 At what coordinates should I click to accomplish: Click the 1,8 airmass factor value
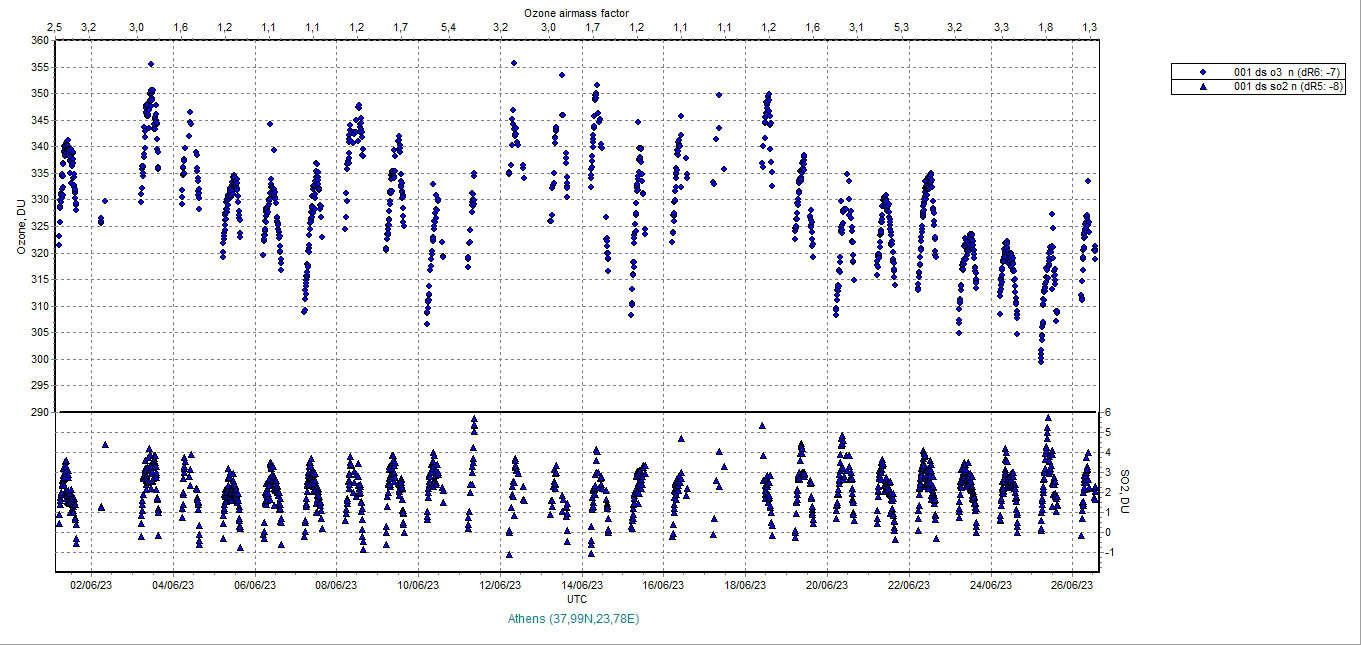[x=1046, y=26]
